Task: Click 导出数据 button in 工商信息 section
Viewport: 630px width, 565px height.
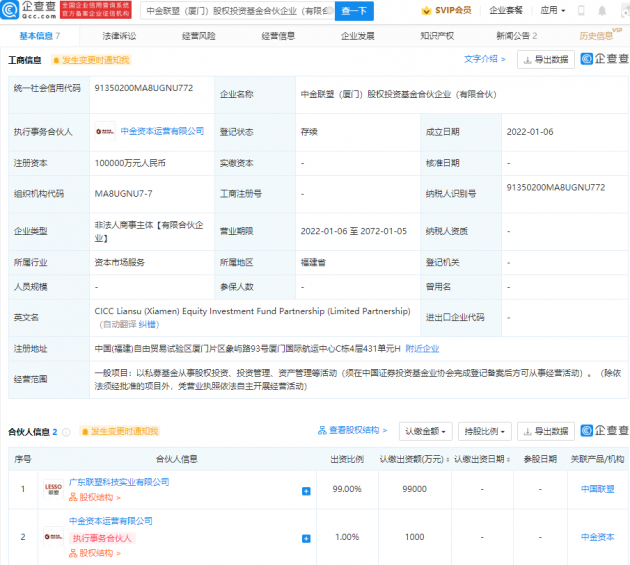Action: click(546, 60)
